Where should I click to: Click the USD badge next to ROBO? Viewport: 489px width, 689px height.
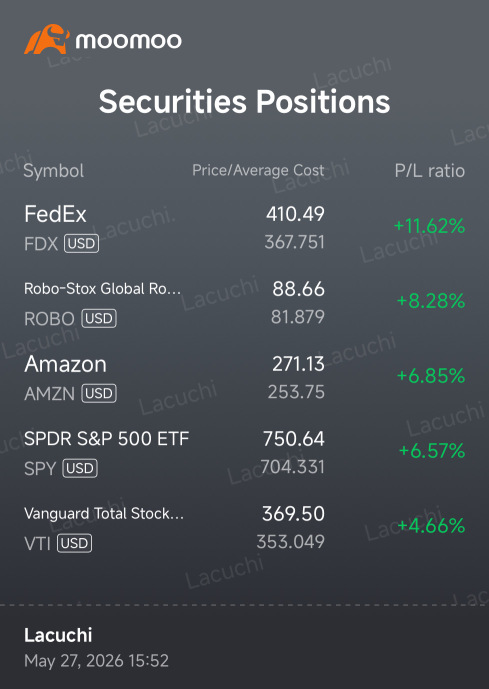coord(99,319)
